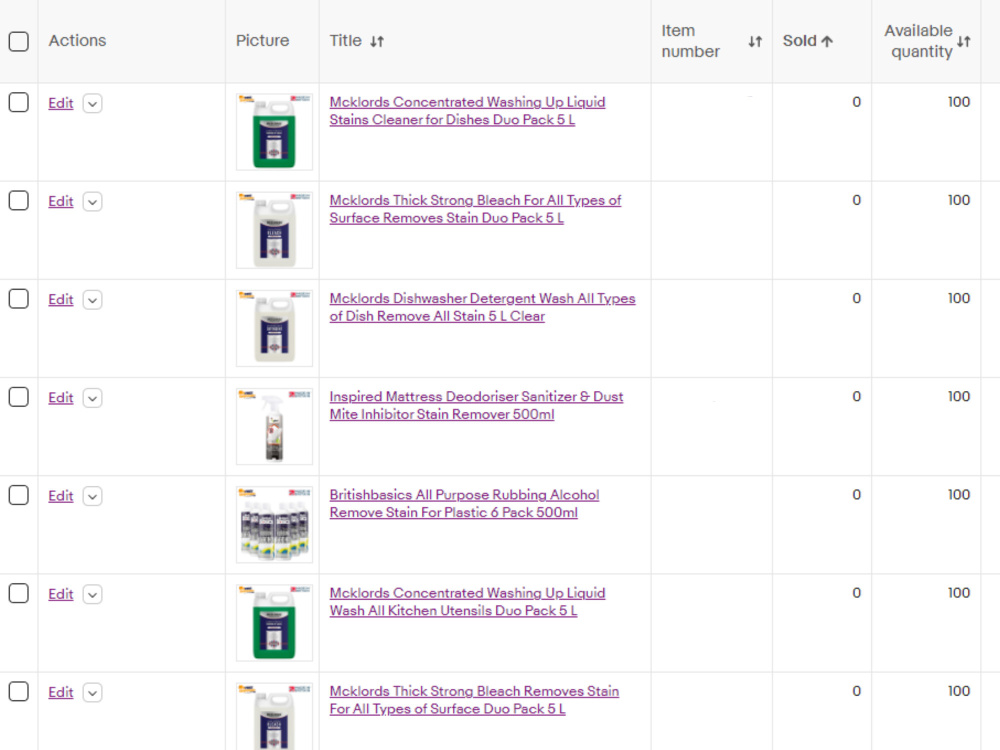Tick the Britishbasics Rubbing Alcohol row checkbox
This screenshot has width=1000, height=750.
click(18, 495)
